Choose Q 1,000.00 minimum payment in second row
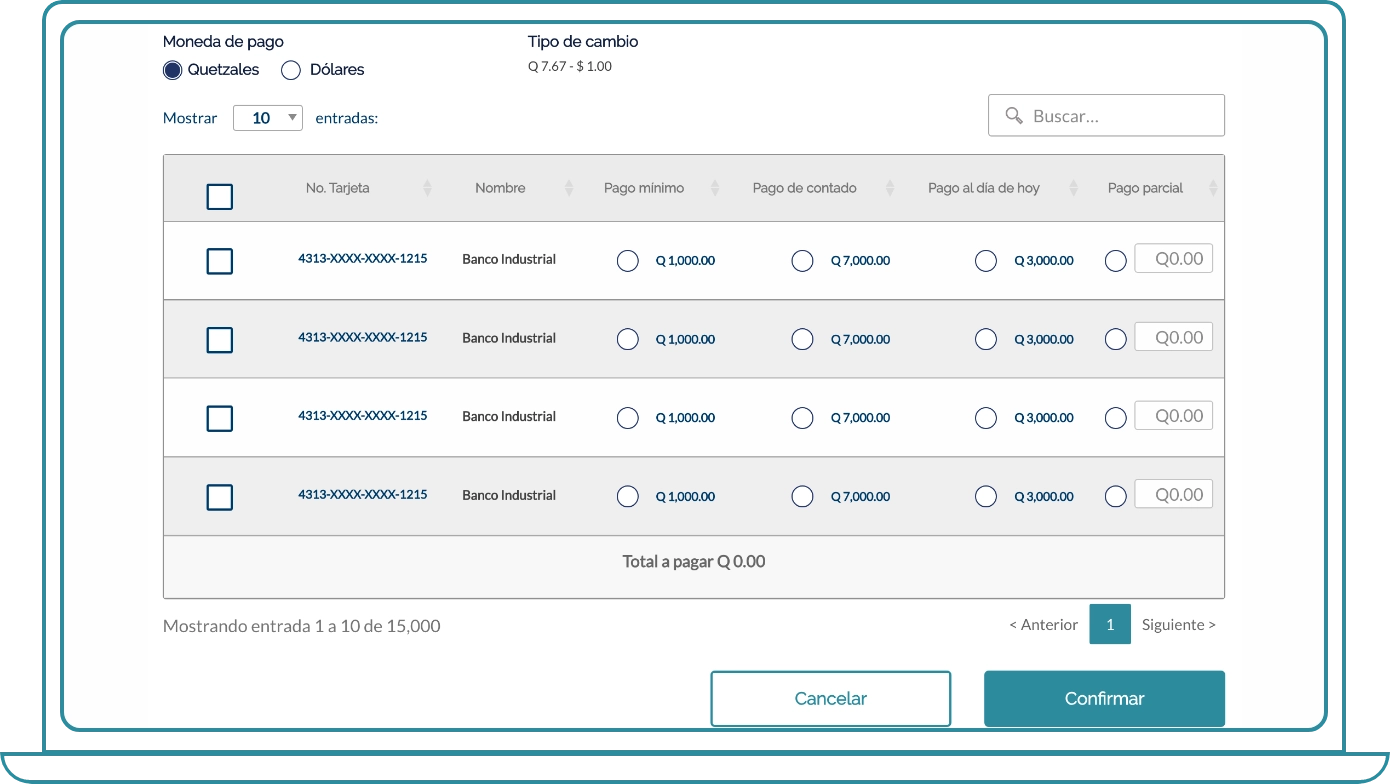The height and width of the screenshot is (784, 1390). 628,339
